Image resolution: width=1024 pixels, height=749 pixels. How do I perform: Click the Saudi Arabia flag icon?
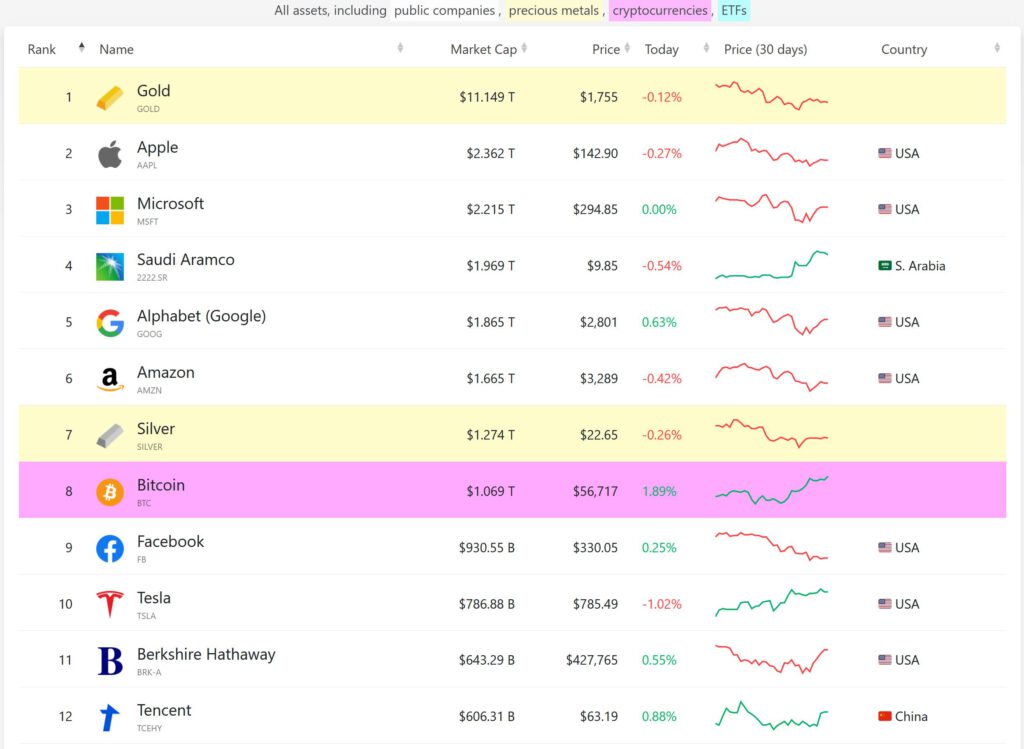(x=885, y=266)
